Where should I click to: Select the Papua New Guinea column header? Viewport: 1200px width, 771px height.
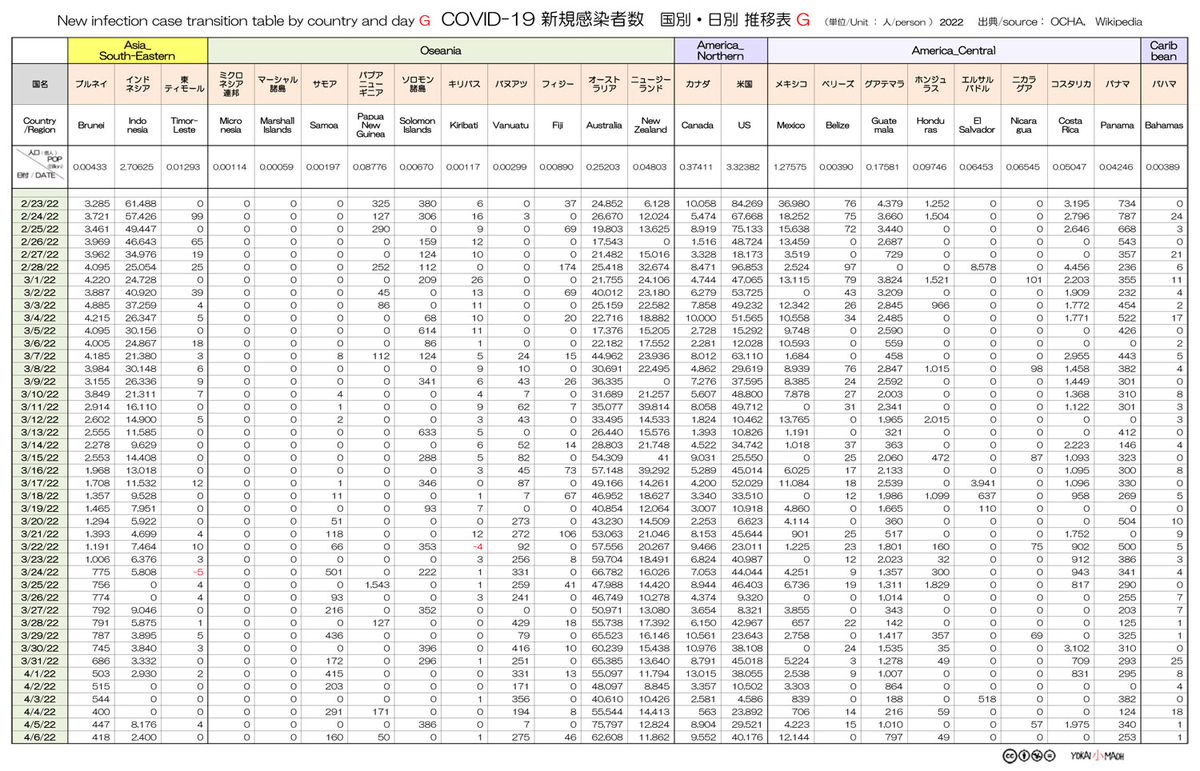[x=372, y=126]
